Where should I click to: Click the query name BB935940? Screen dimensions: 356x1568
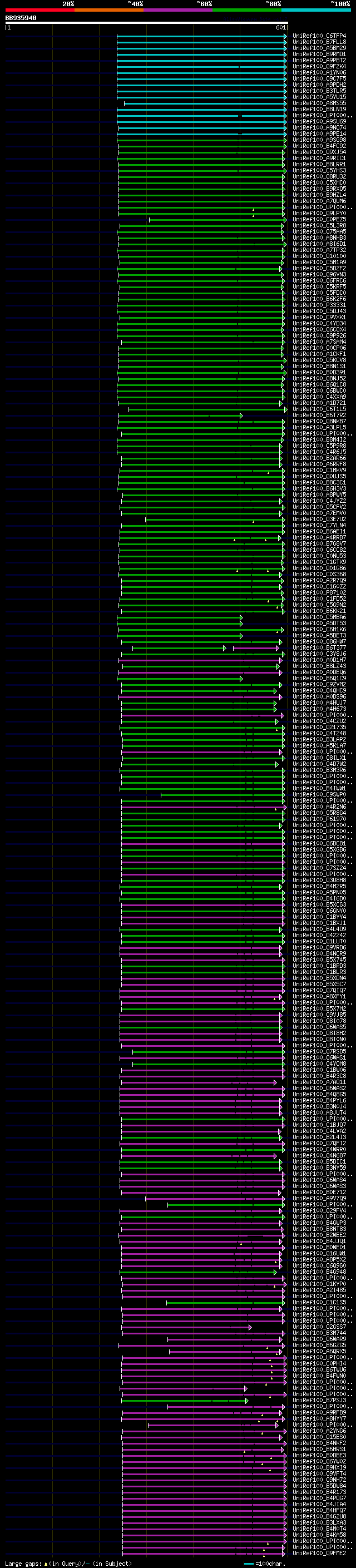[x=21, y=18]
